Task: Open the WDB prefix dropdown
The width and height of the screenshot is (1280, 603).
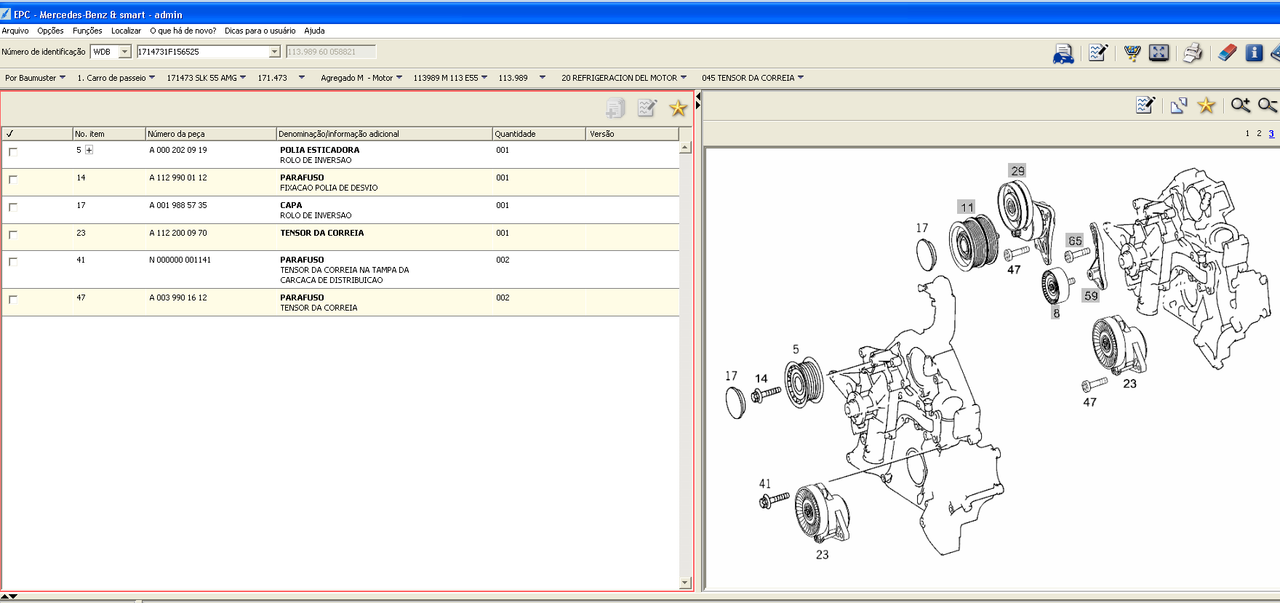Action: pos(124,52)
